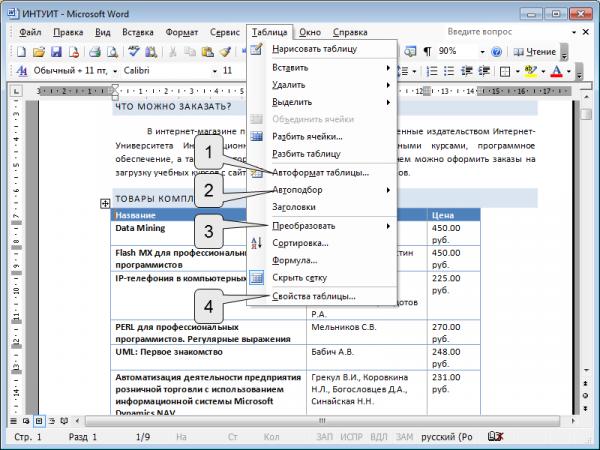
Task: Paste from the clipboard icon
Action: pos(207,52)
